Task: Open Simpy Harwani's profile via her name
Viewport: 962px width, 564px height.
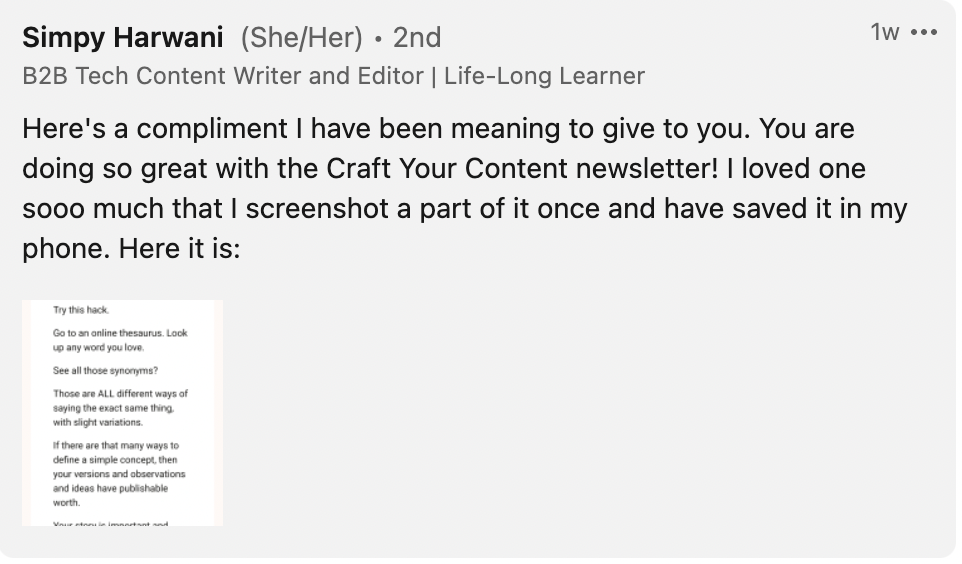Action: [122, 38]
